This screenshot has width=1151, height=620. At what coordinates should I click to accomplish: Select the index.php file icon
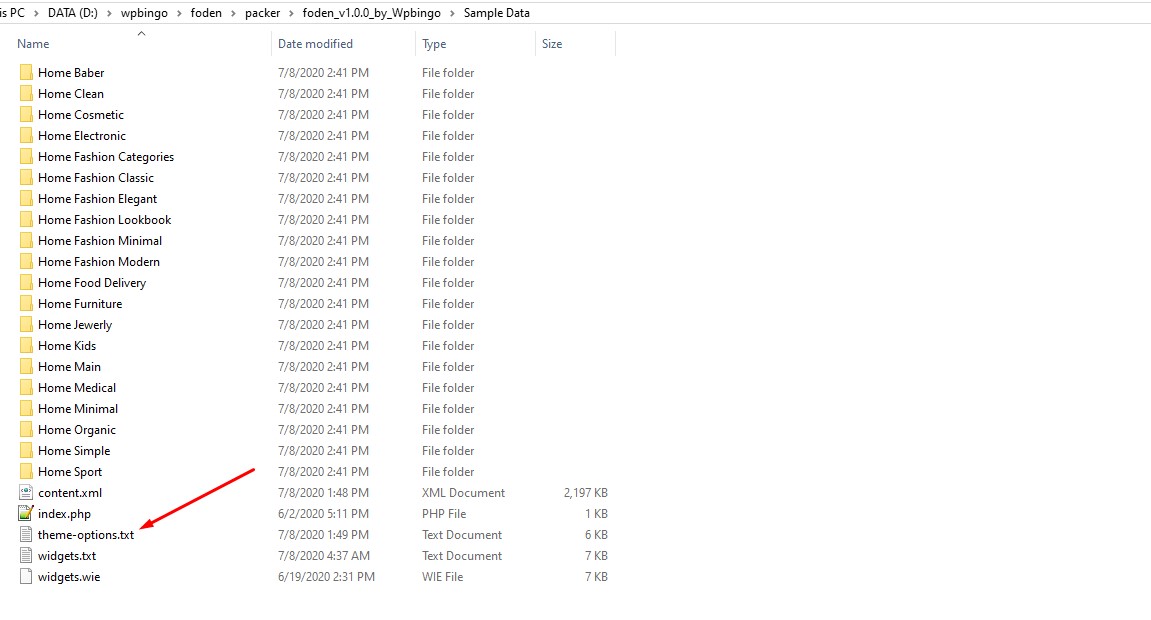click(26, 514)
